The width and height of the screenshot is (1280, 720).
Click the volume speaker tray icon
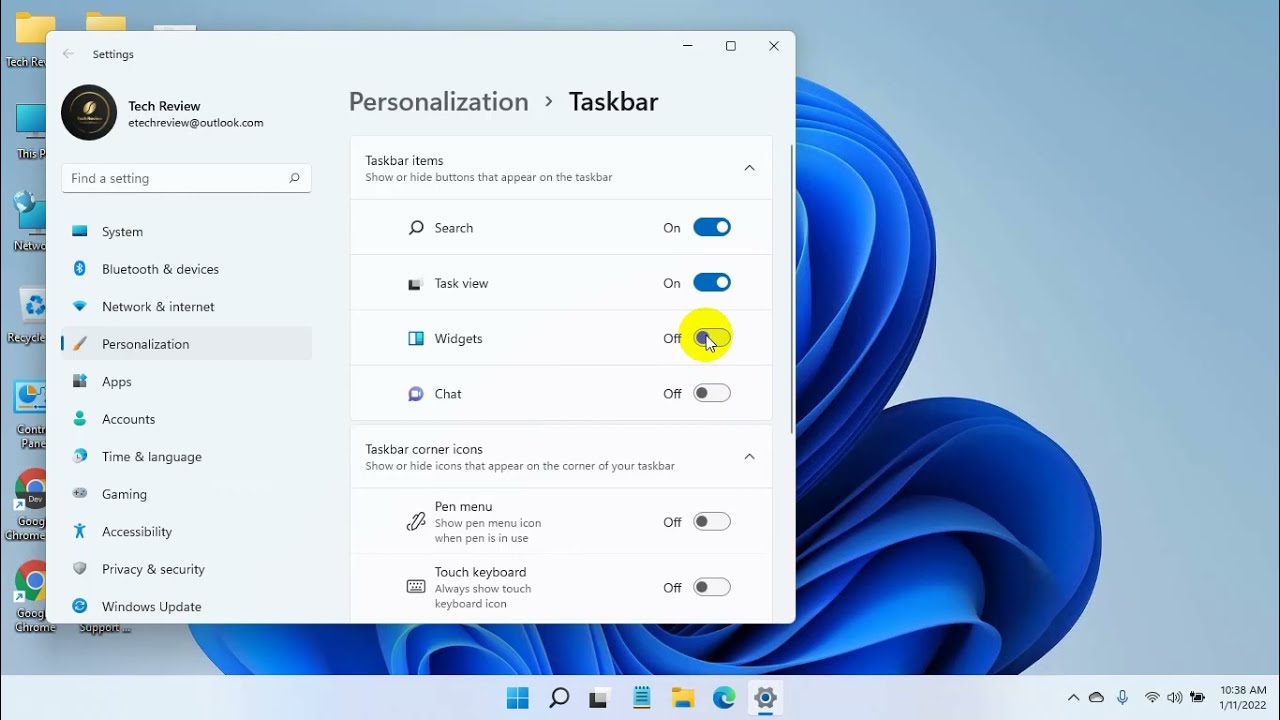coord(1174,698)
